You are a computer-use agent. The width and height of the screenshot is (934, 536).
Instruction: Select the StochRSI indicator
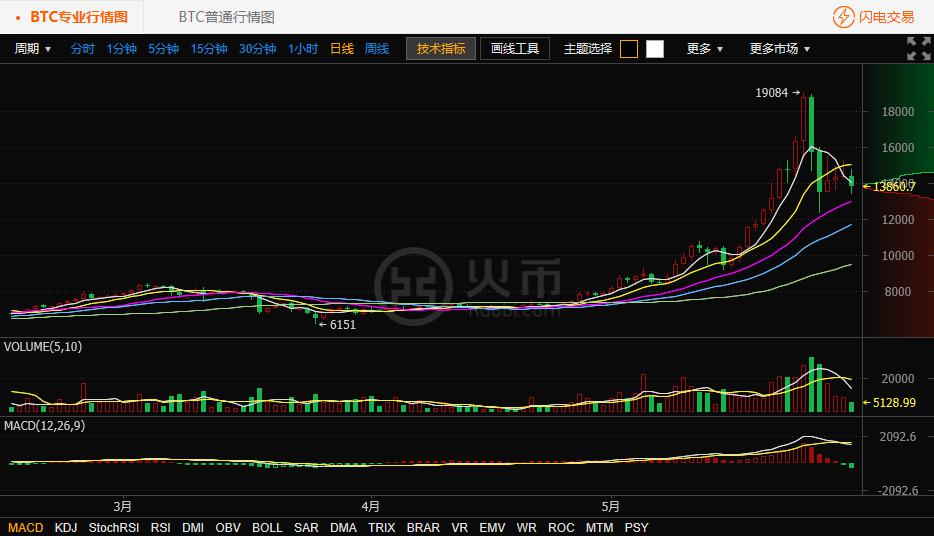[x=113, y=527]
